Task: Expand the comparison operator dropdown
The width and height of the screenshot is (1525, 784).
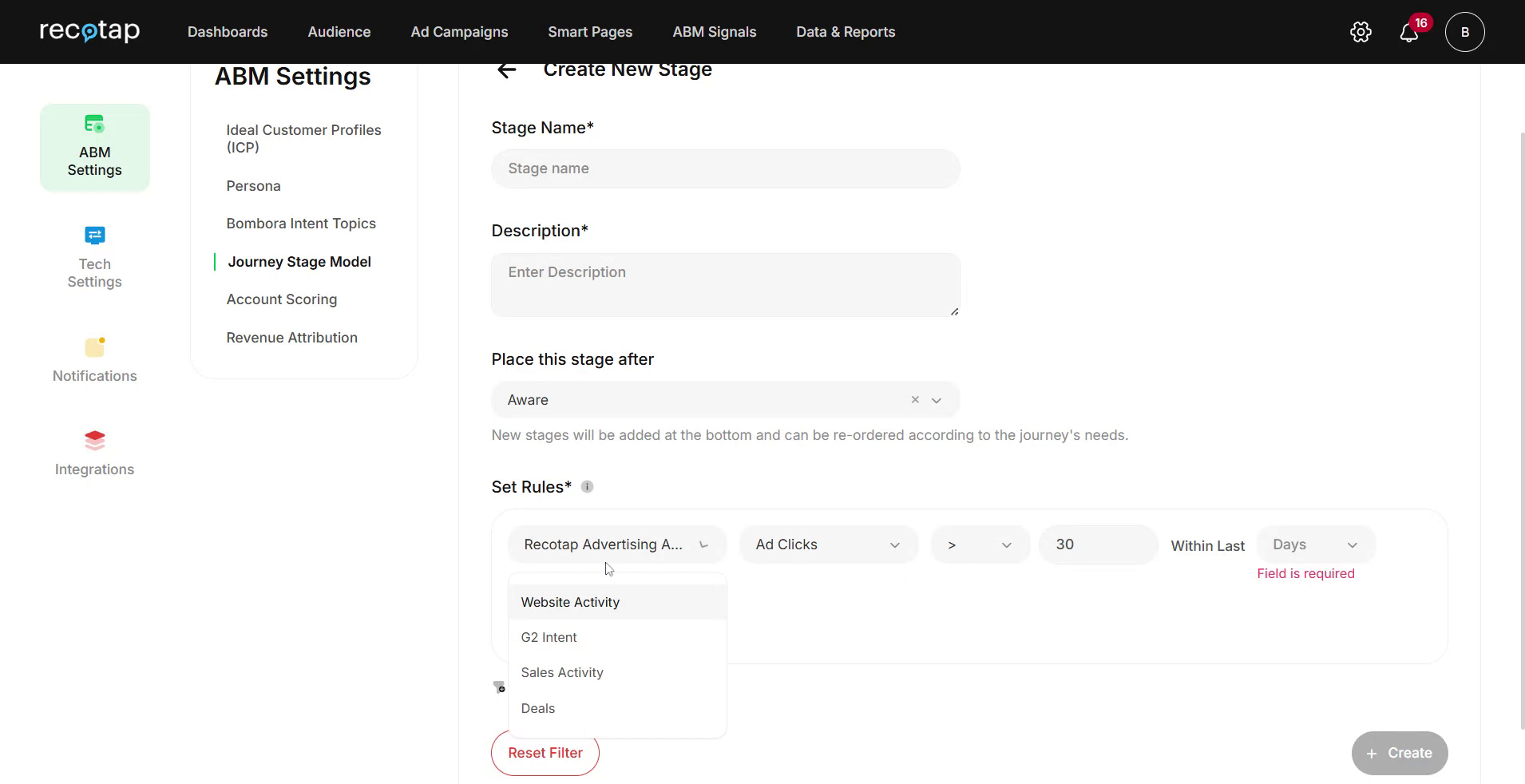Action: click(x=979, y=544)
